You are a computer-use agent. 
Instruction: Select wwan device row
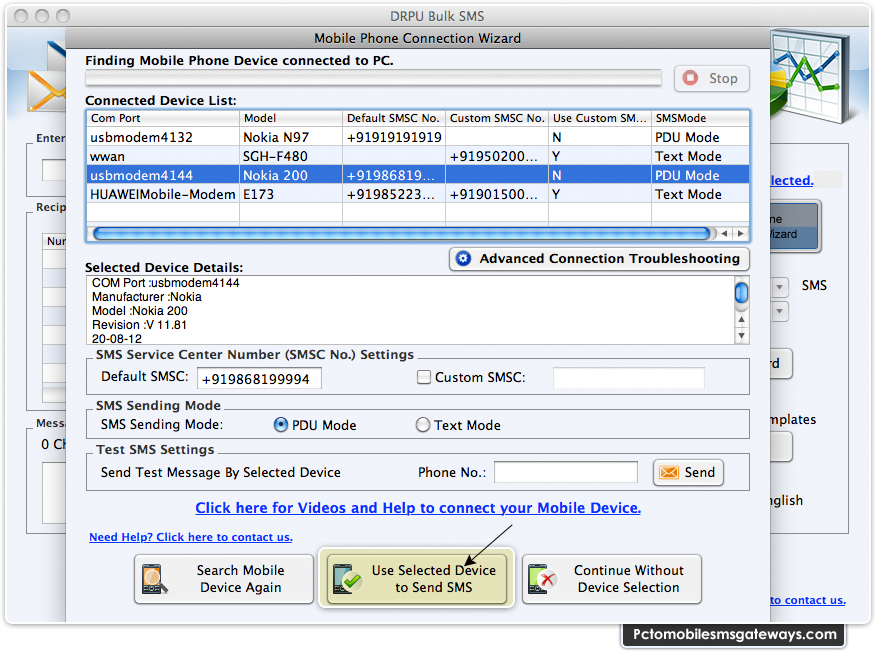tap(418, 156)
